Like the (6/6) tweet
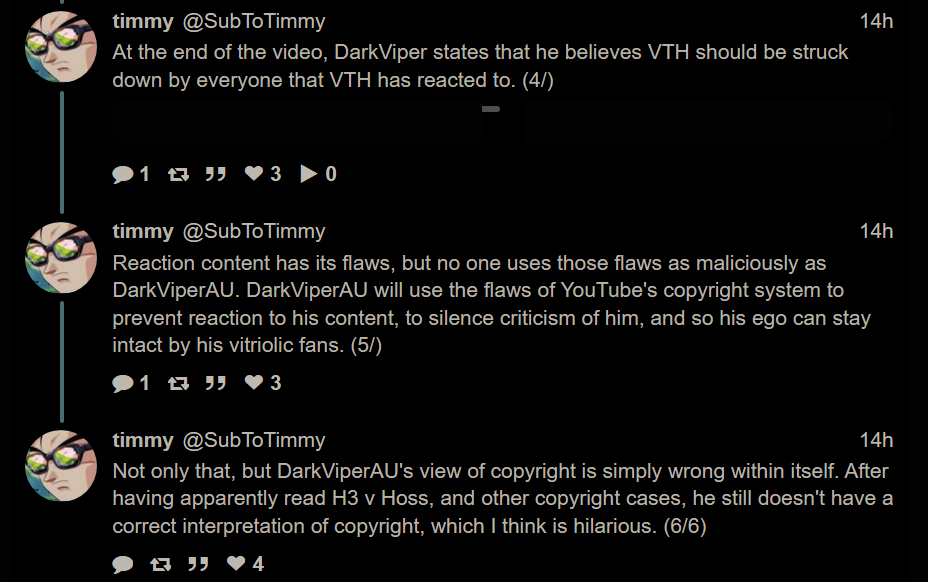928x582 pixels. pyautogui.click(x=237, y=565)
